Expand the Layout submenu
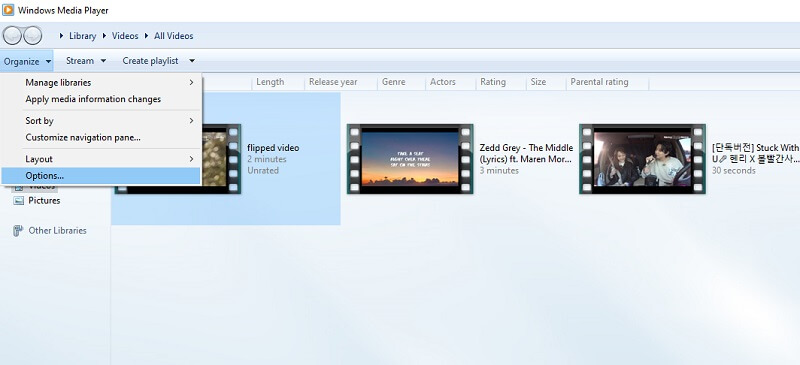800x365 pixels. [101, 159]
